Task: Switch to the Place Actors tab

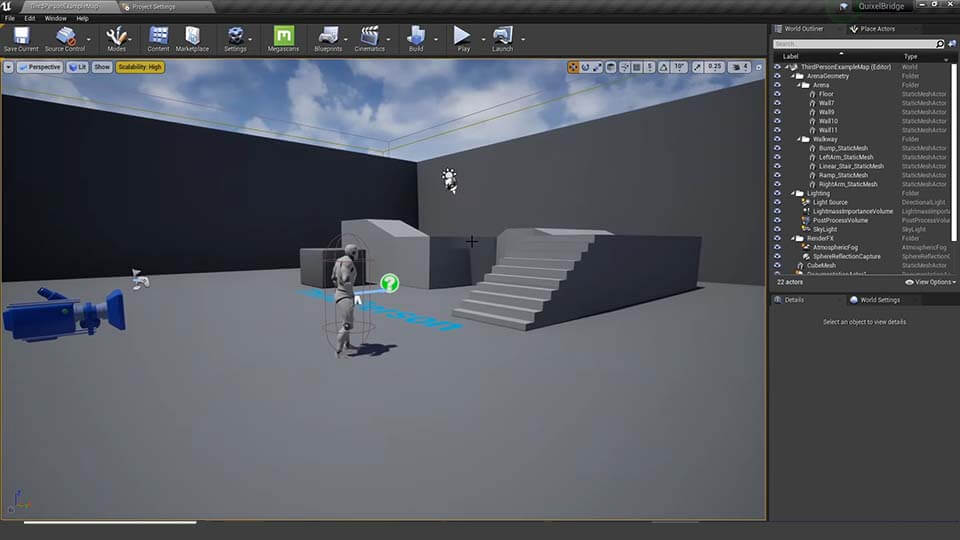Action: click(x=877, y=29)
